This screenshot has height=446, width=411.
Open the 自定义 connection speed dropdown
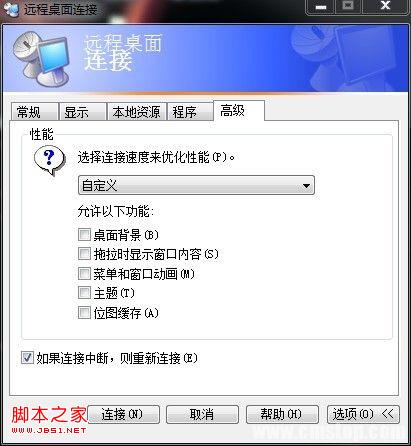(196, 185)
